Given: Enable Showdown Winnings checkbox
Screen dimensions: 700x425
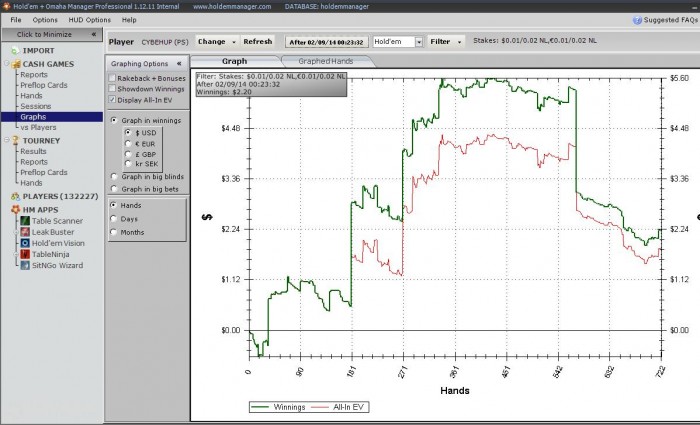Looking at the screenshot, I should point(112,89).
